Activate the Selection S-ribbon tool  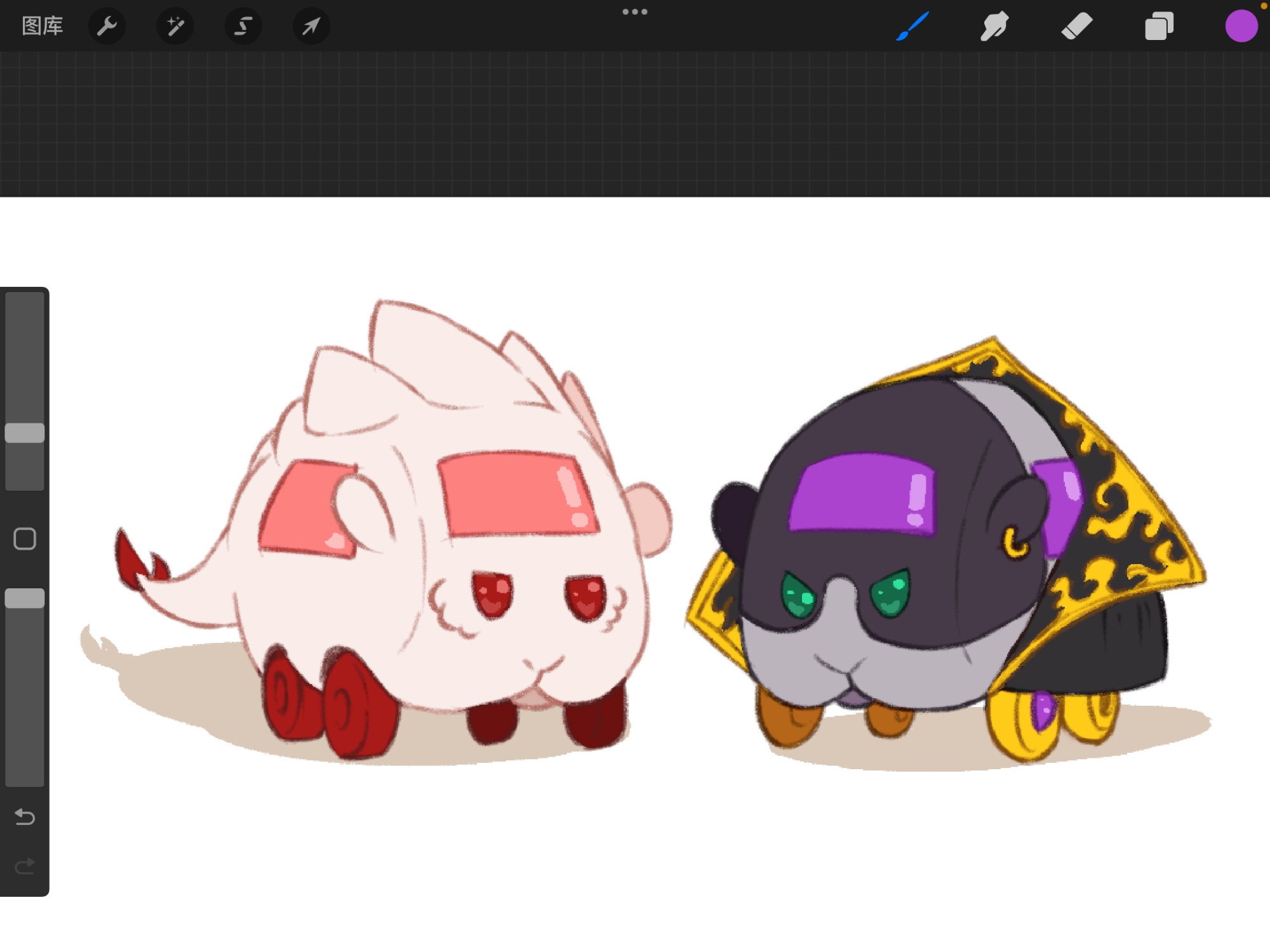click(243, 26)
